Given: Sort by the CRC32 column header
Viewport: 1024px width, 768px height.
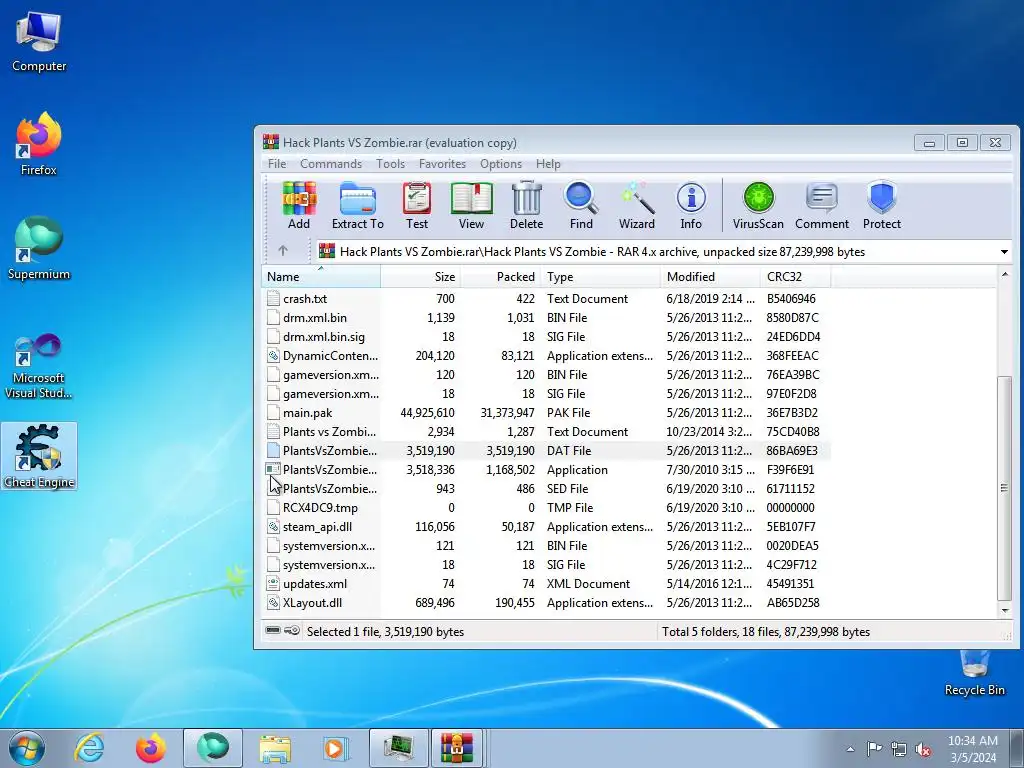Looking at the screenshot, I should click(795, 277).
